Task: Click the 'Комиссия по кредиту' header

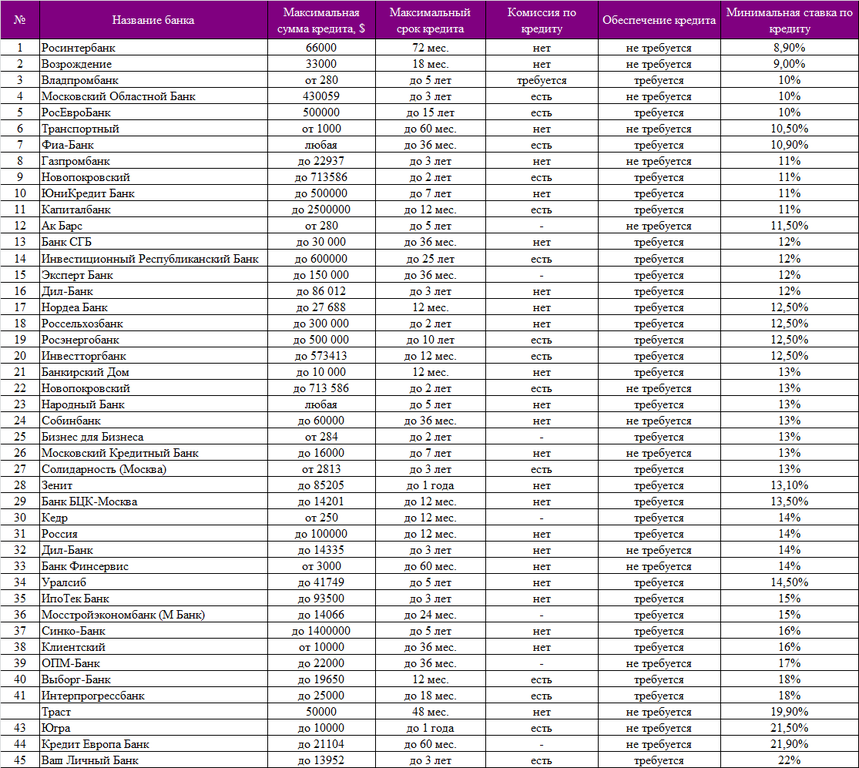Action: [x=541, y=20]
